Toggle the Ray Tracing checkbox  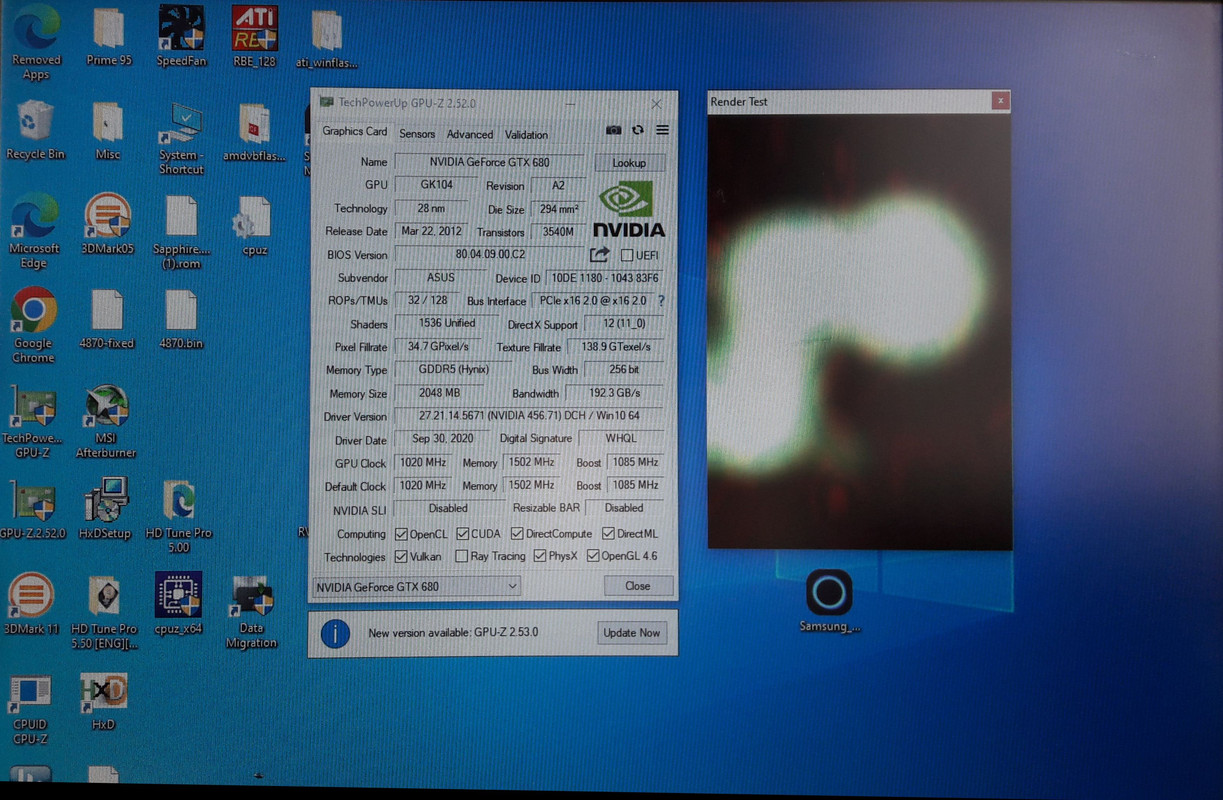coord(461,556)
